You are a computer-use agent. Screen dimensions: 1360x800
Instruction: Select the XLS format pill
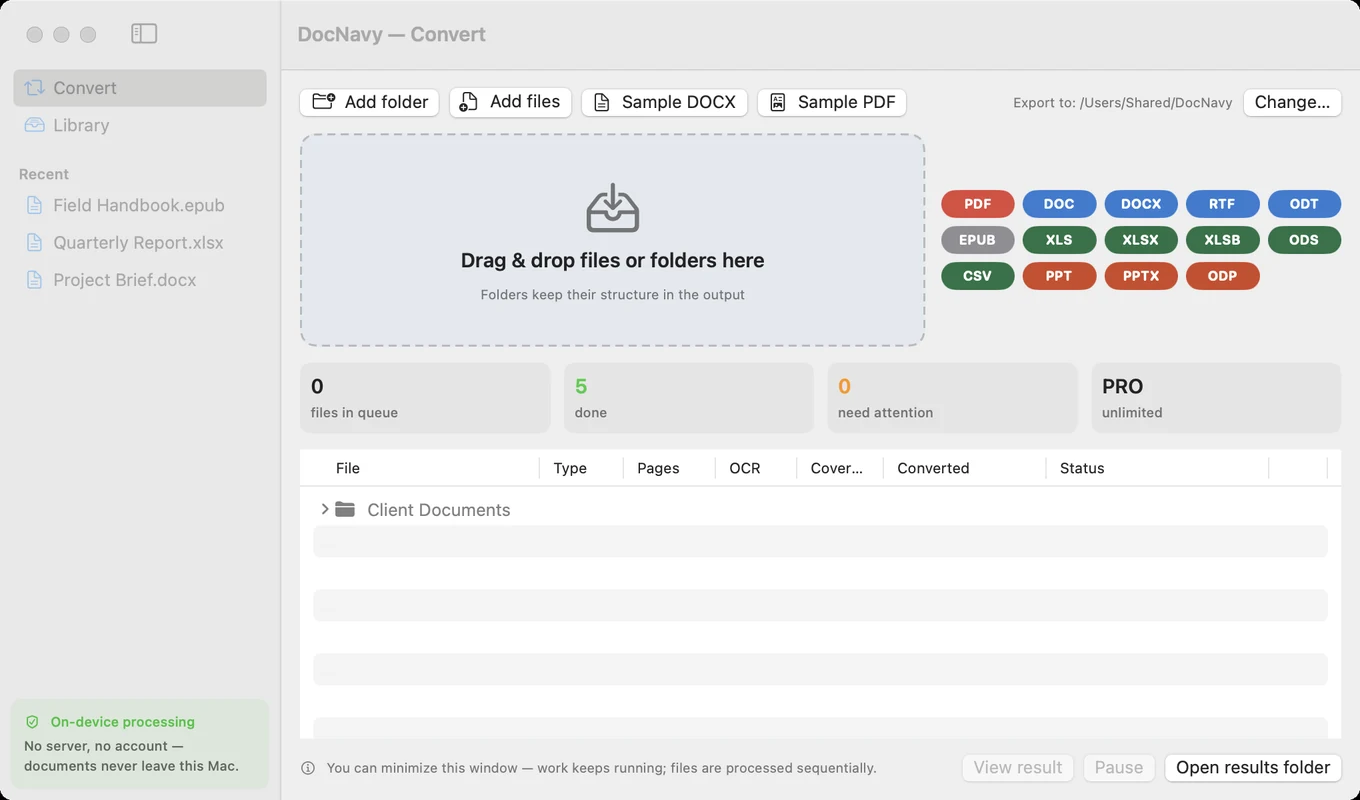[x=1059, y=240]
